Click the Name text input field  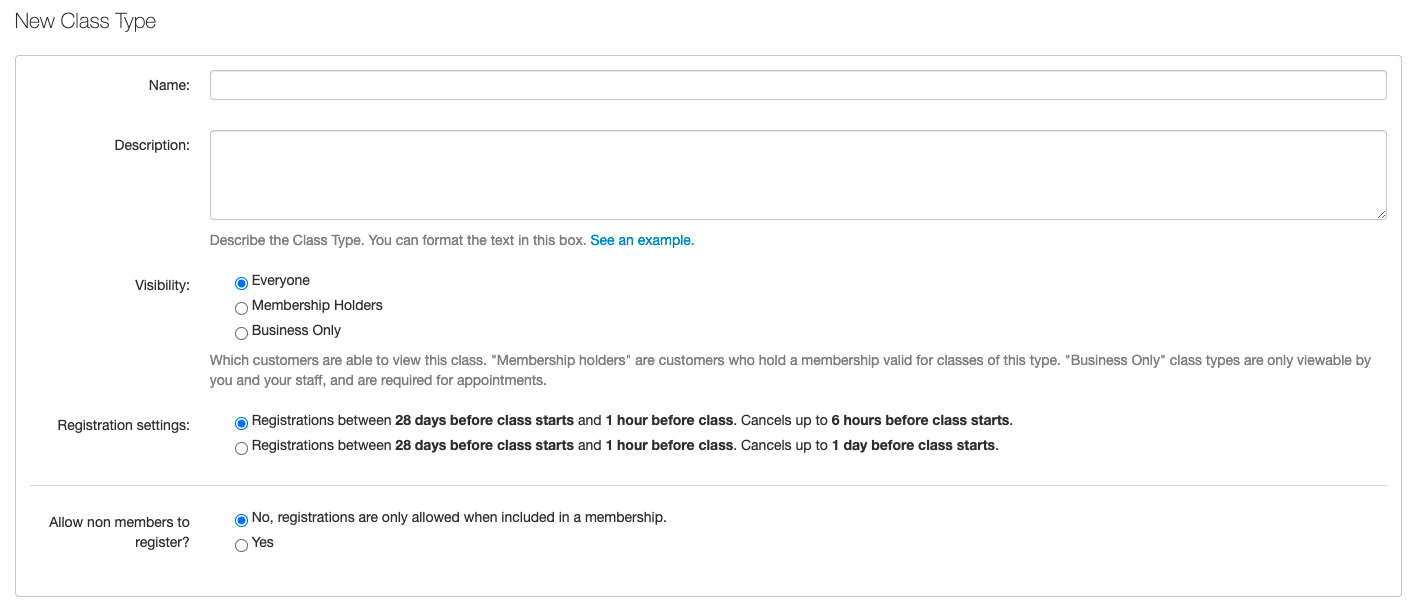tap(797, 85)
